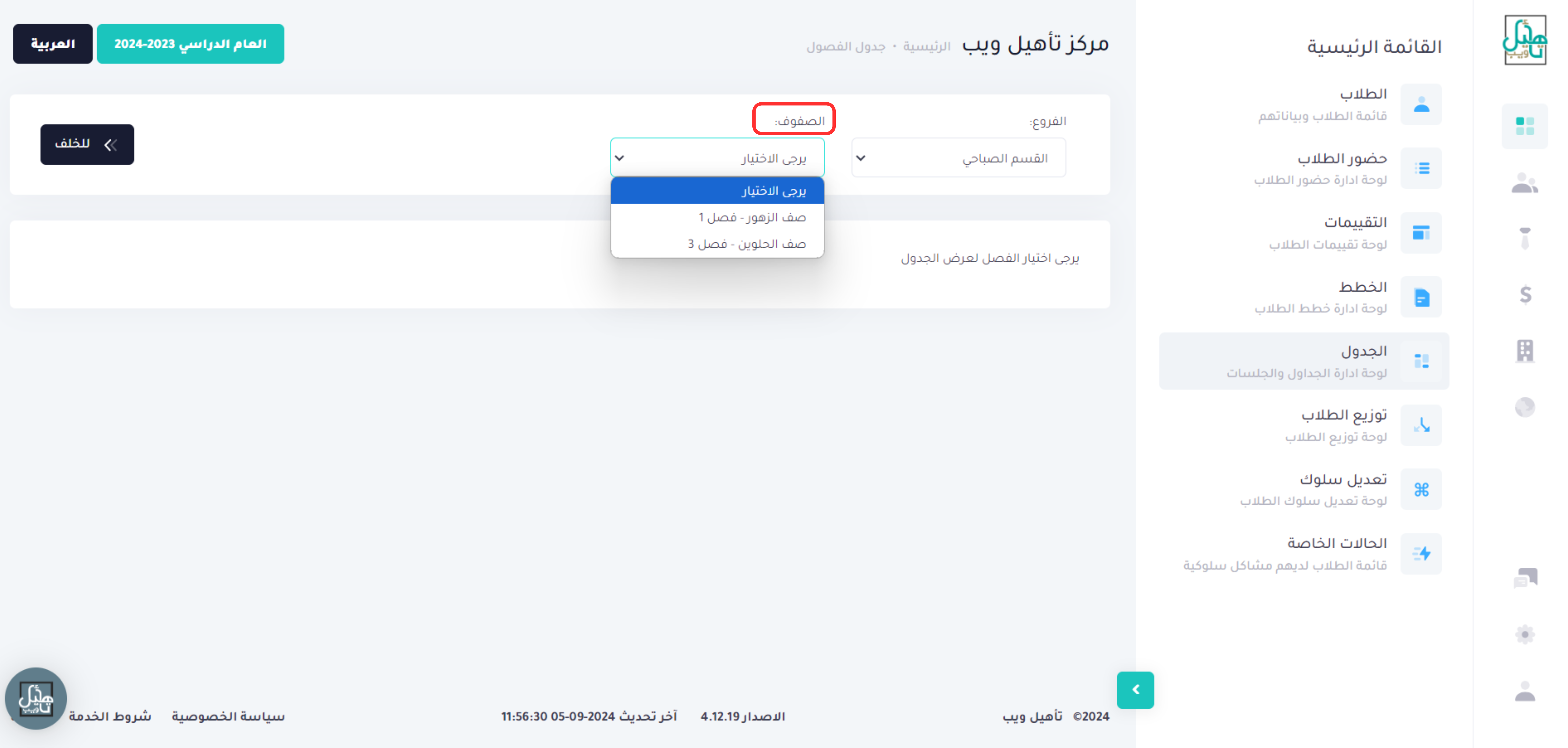
Task: Open the الحالات الخاصة menu item
Action: click(x=1304, y=554)
